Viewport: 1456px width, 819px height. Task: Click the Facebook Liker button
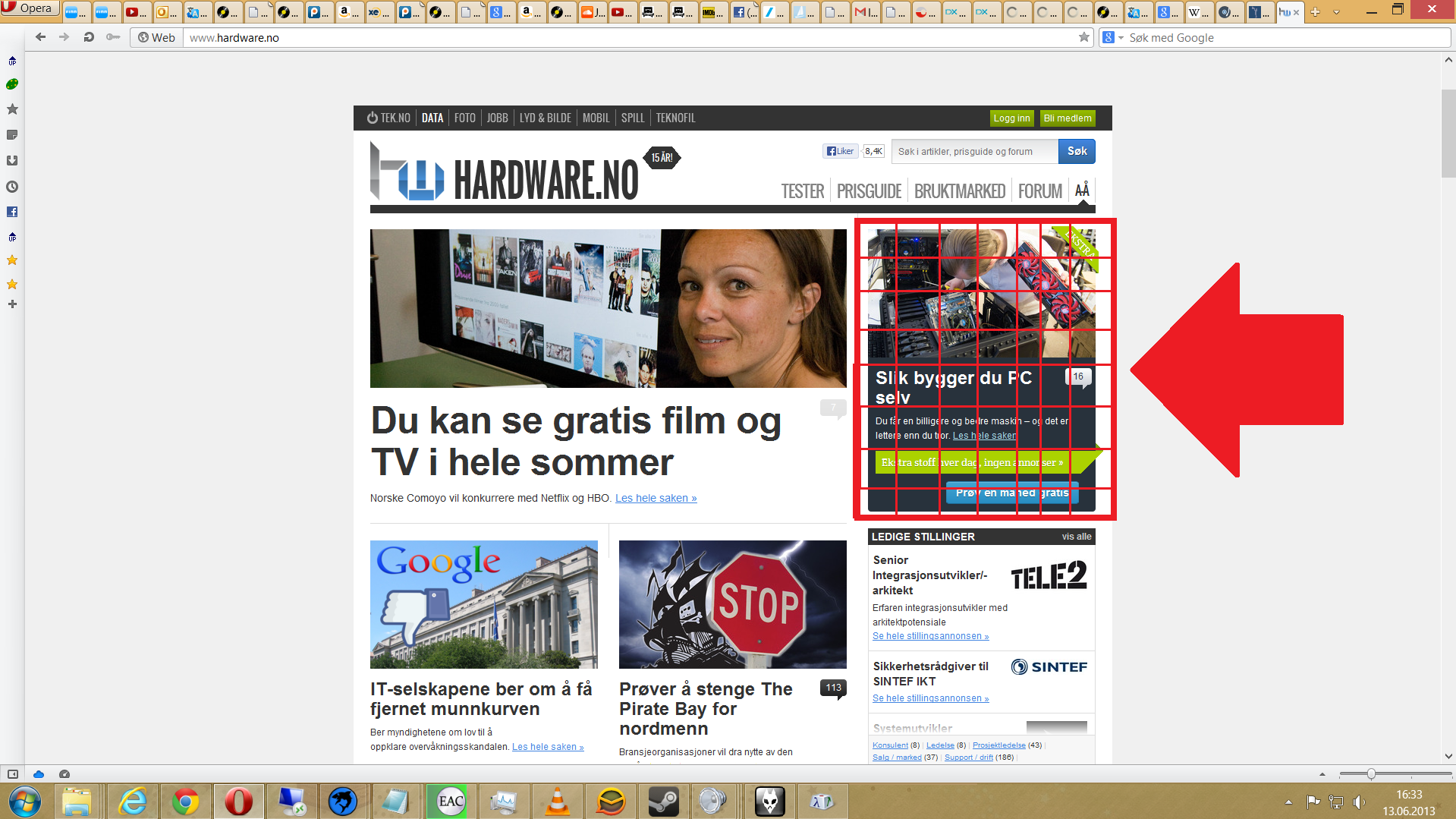click(841, 151)
